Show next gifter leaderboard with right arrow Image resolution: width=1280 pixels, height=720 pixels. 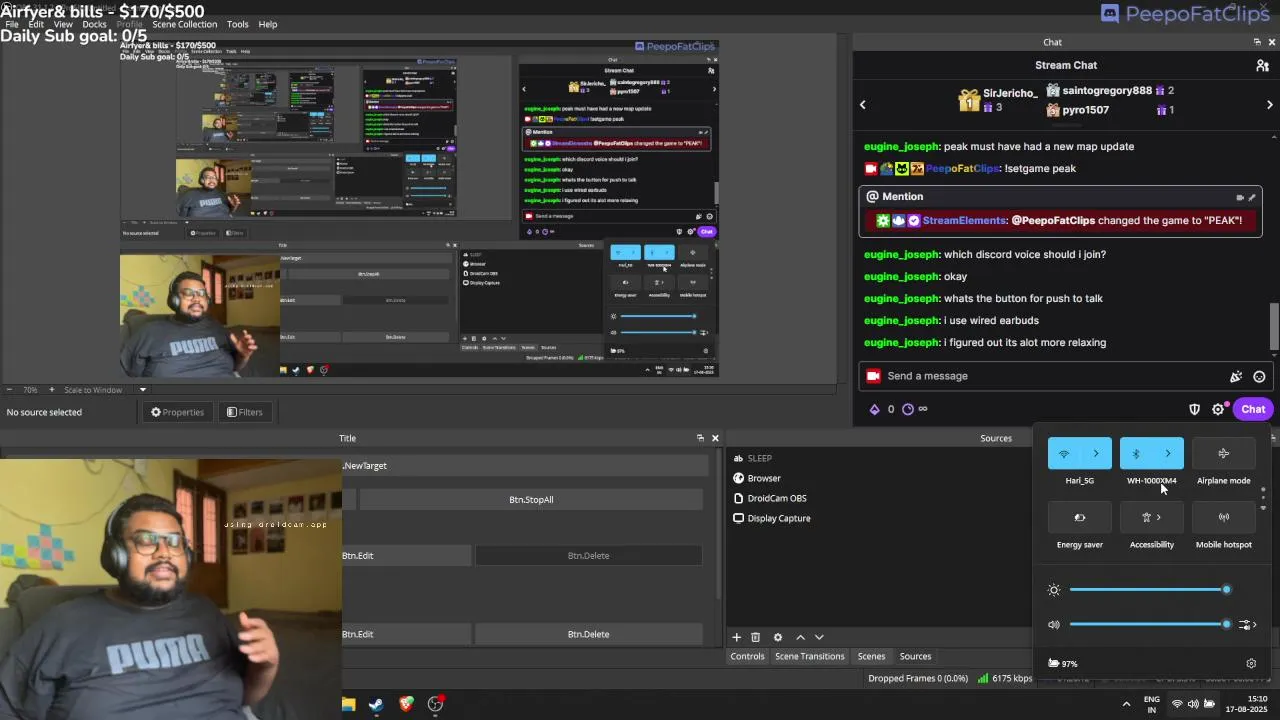(x=1270, y=104)
